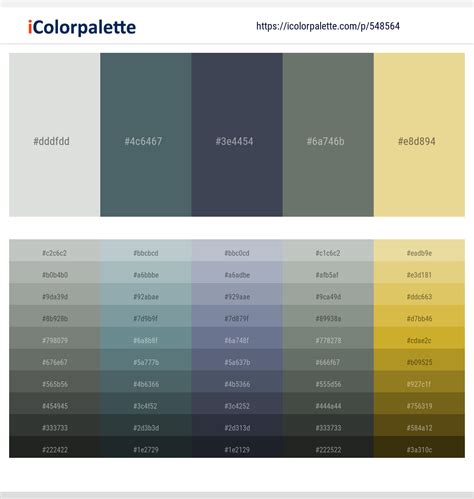Select the large #e8d894 pale yellow swatch
This screenshot has width=474, height=499.
(419, 135)
